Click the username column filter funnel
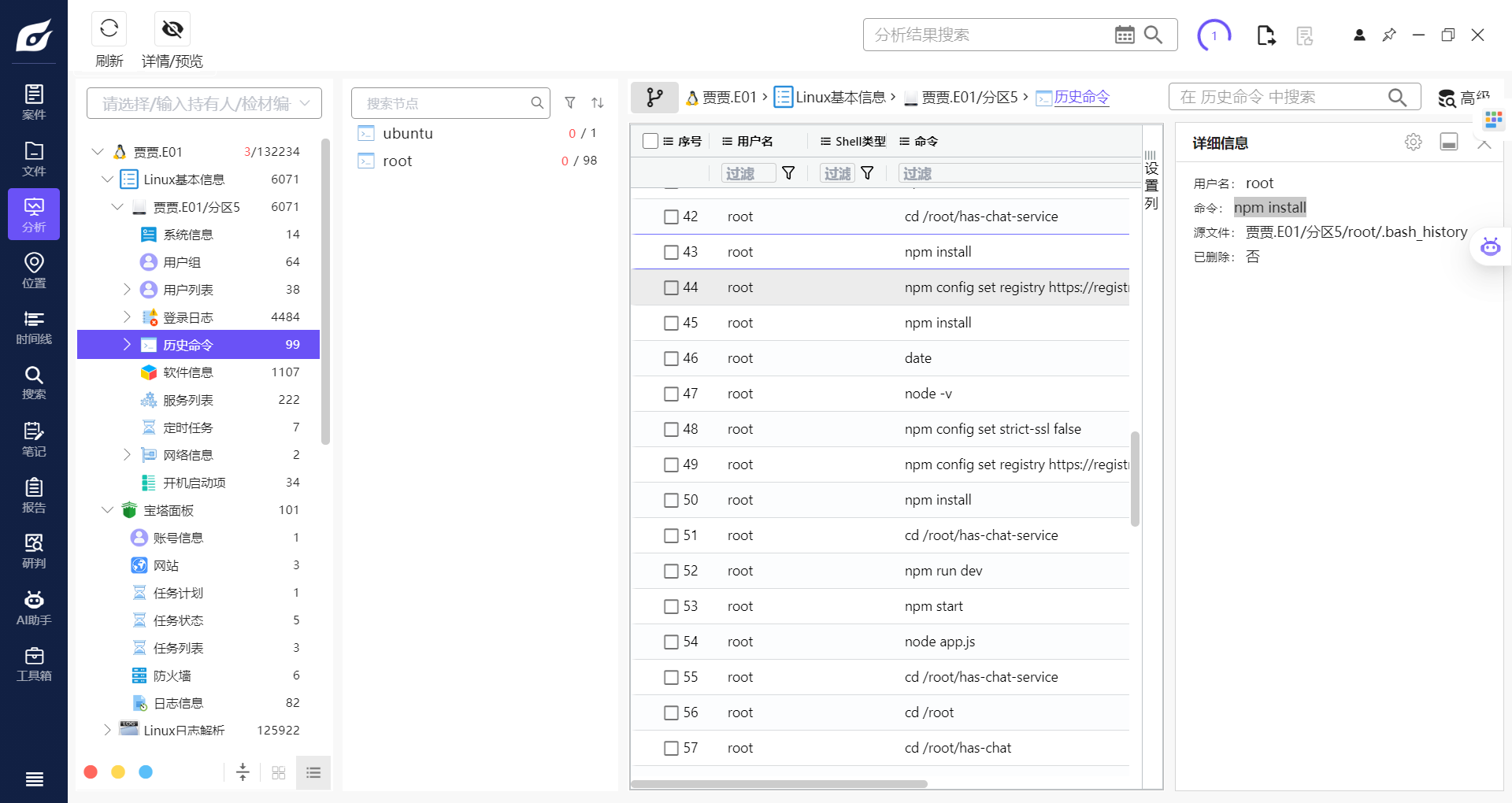The width and height of the screenshot is (1512, 803). pos(788,173)
